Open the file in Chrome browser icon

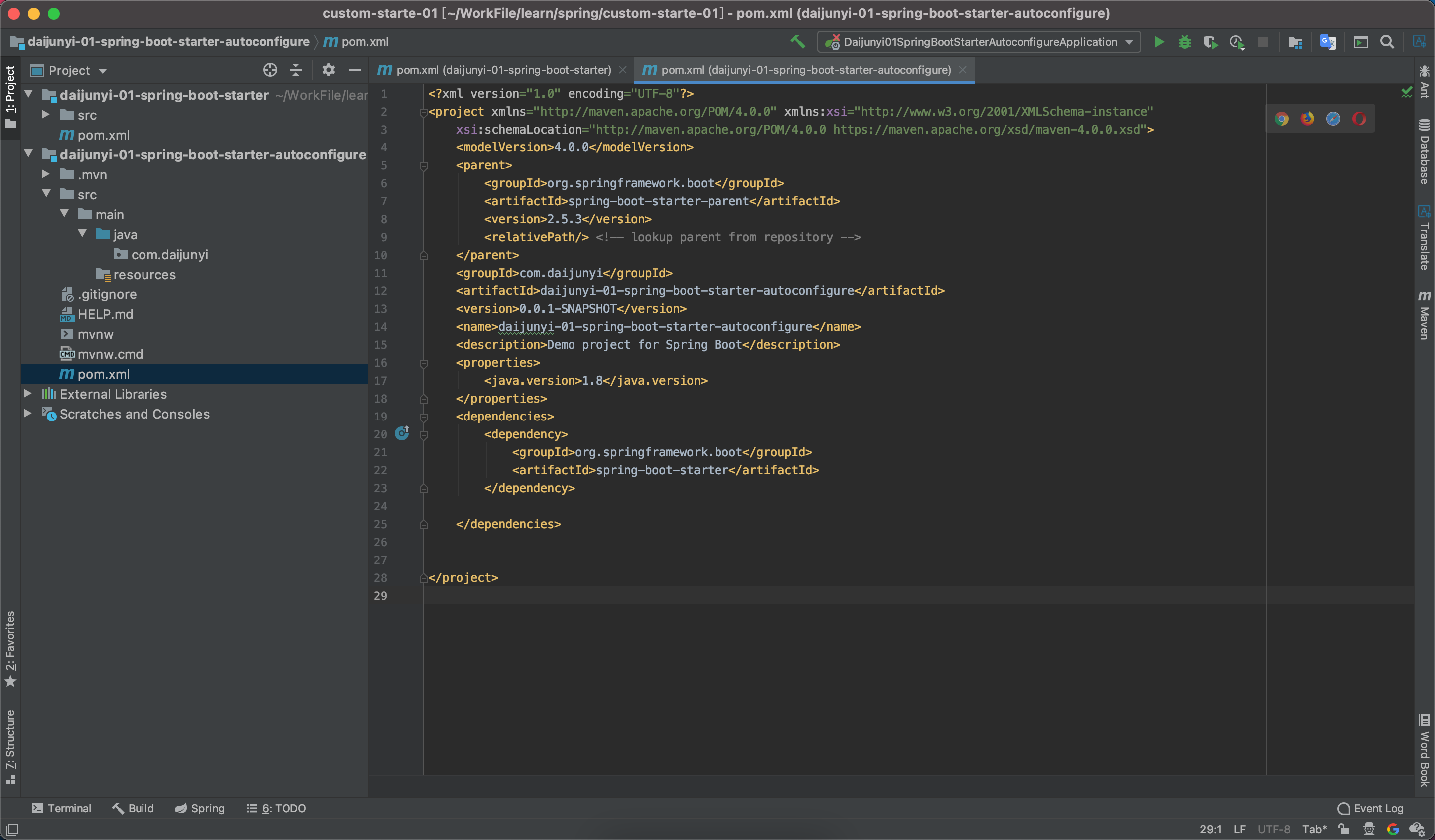point(1281,119)
